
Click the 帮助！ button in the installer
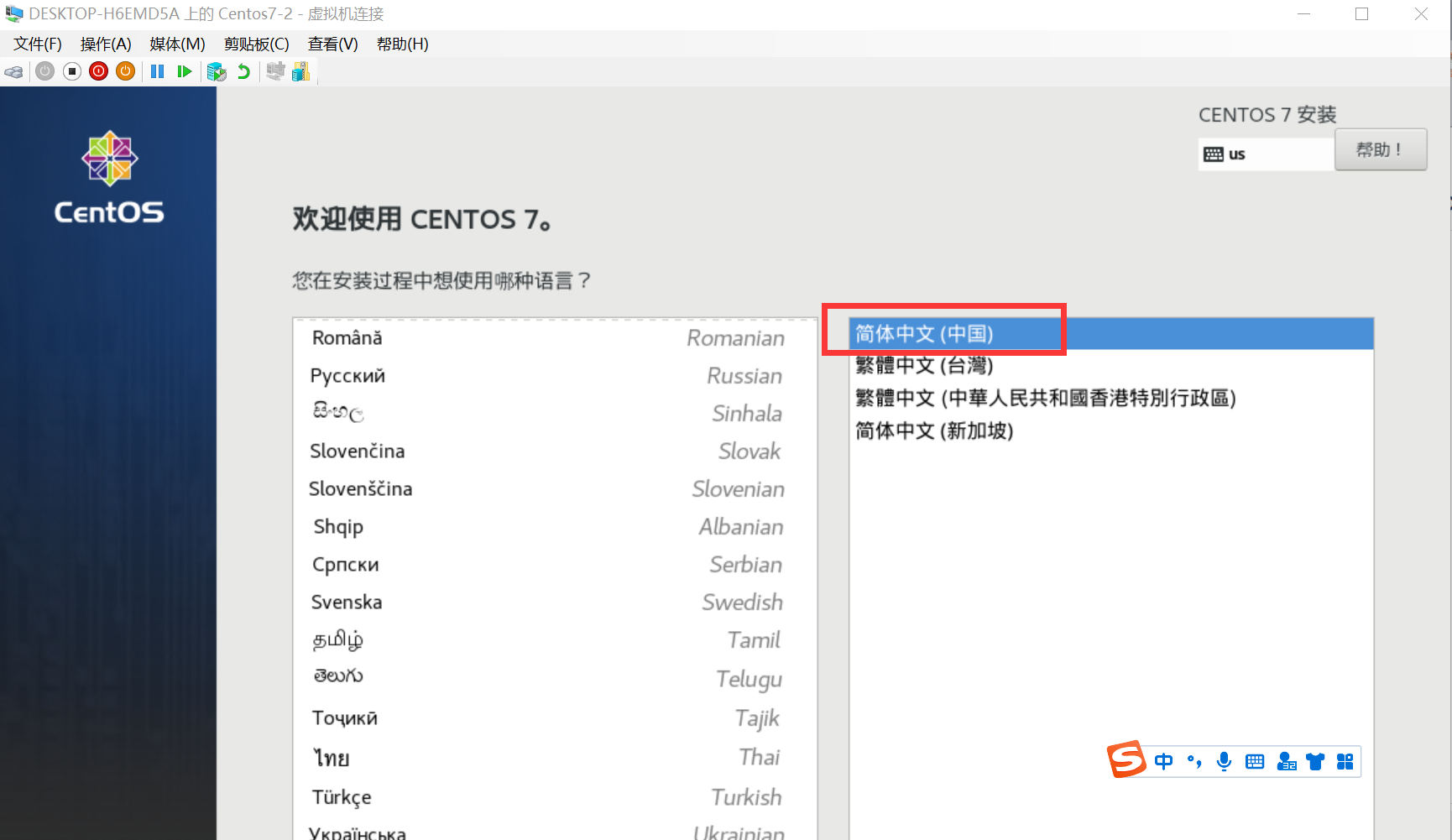pyautogui.click(x=1381, y=149)
